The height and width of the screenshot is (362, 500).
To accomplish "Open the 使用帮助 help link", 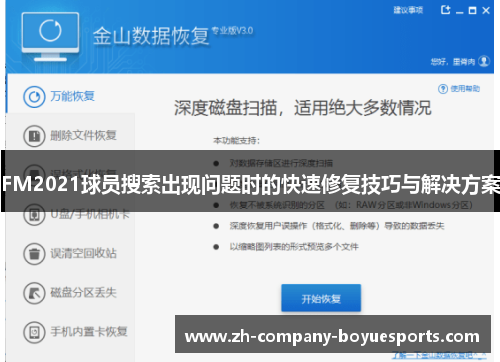I will pos(465,89).
